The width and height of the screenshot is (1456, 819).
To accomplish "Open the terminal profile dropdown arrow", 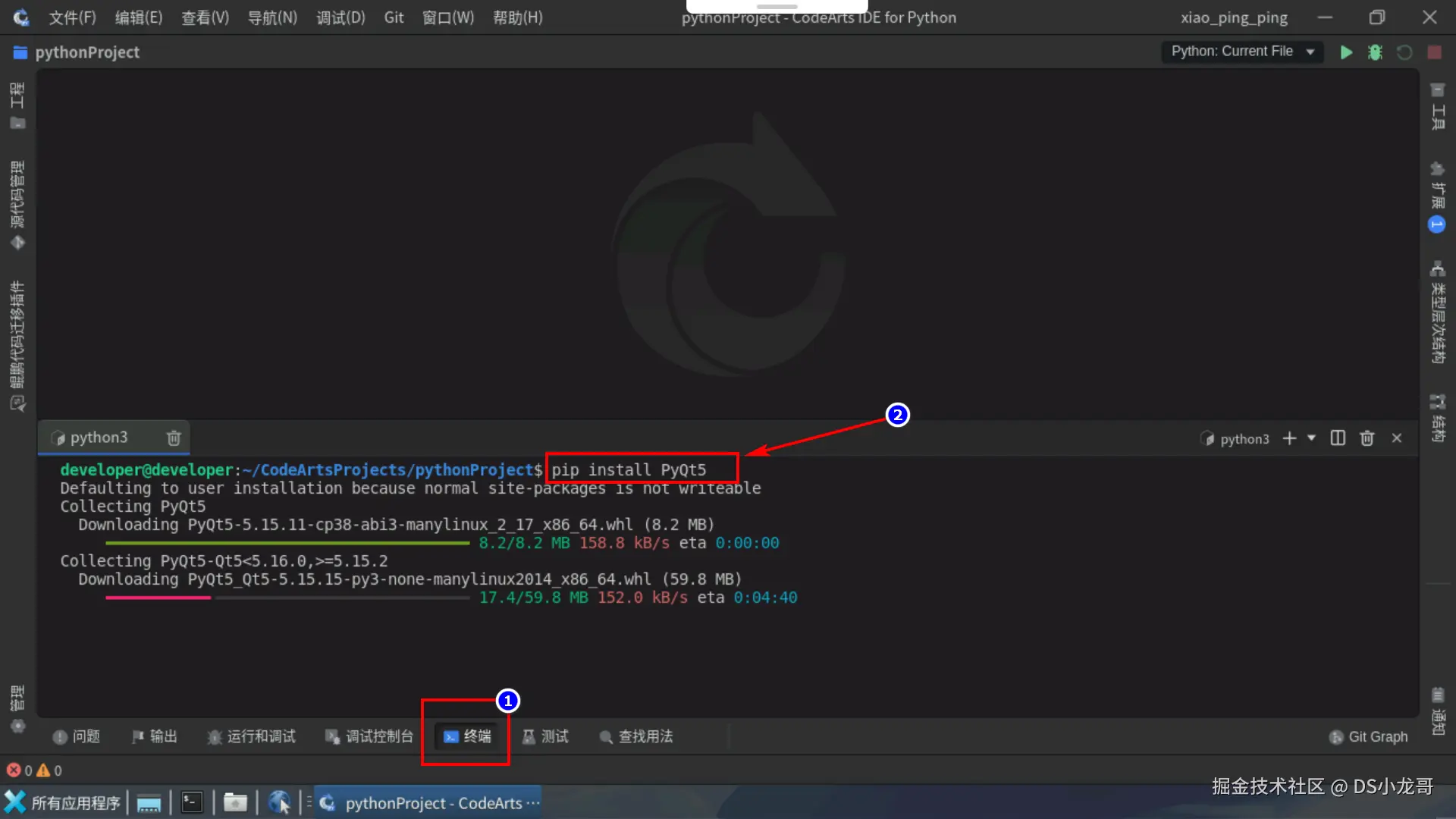I will 1310,438.
